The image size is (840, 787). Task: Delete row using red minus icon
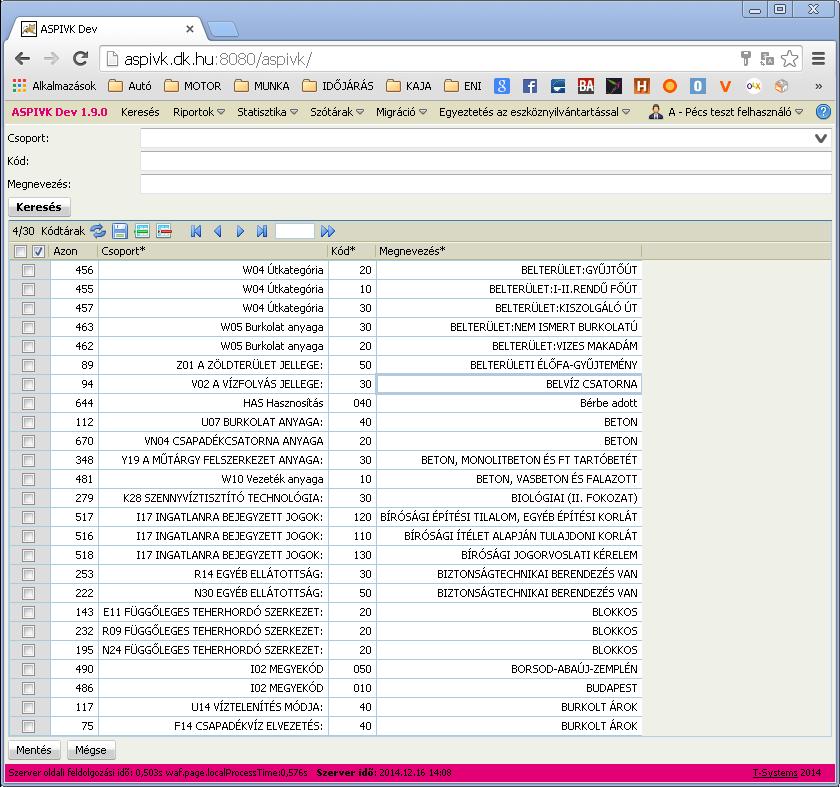coord(164,231)
